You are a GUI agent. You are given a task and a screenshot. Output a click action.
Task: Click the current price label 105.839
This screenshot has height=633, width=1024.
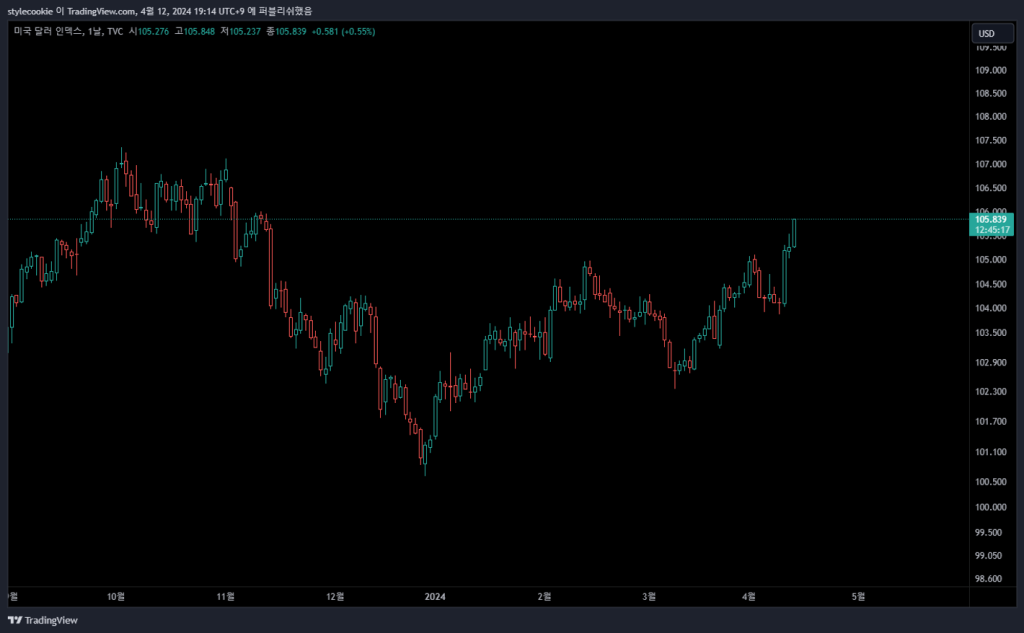(x=993, y=218)
